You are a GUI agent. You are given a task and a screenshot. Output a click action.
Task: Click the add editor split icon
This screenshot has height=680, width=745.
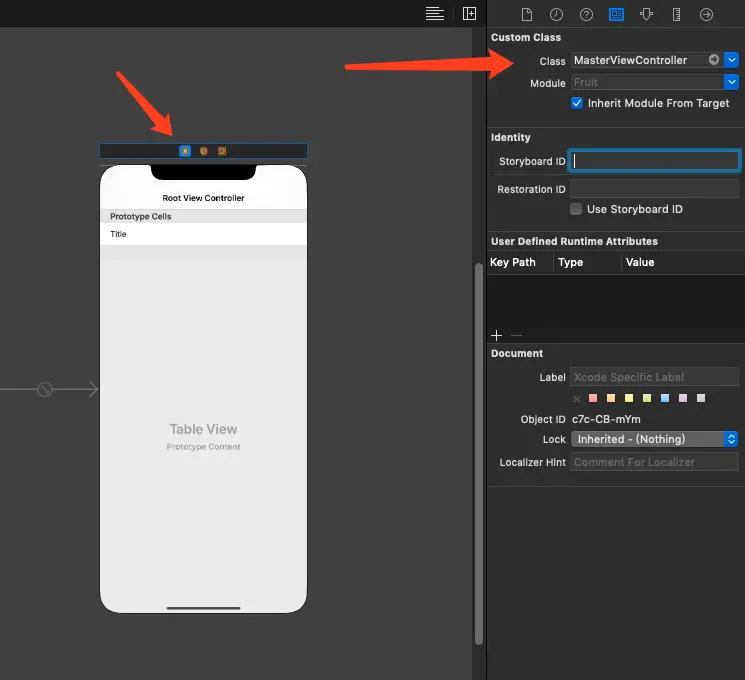coord(469,13)
